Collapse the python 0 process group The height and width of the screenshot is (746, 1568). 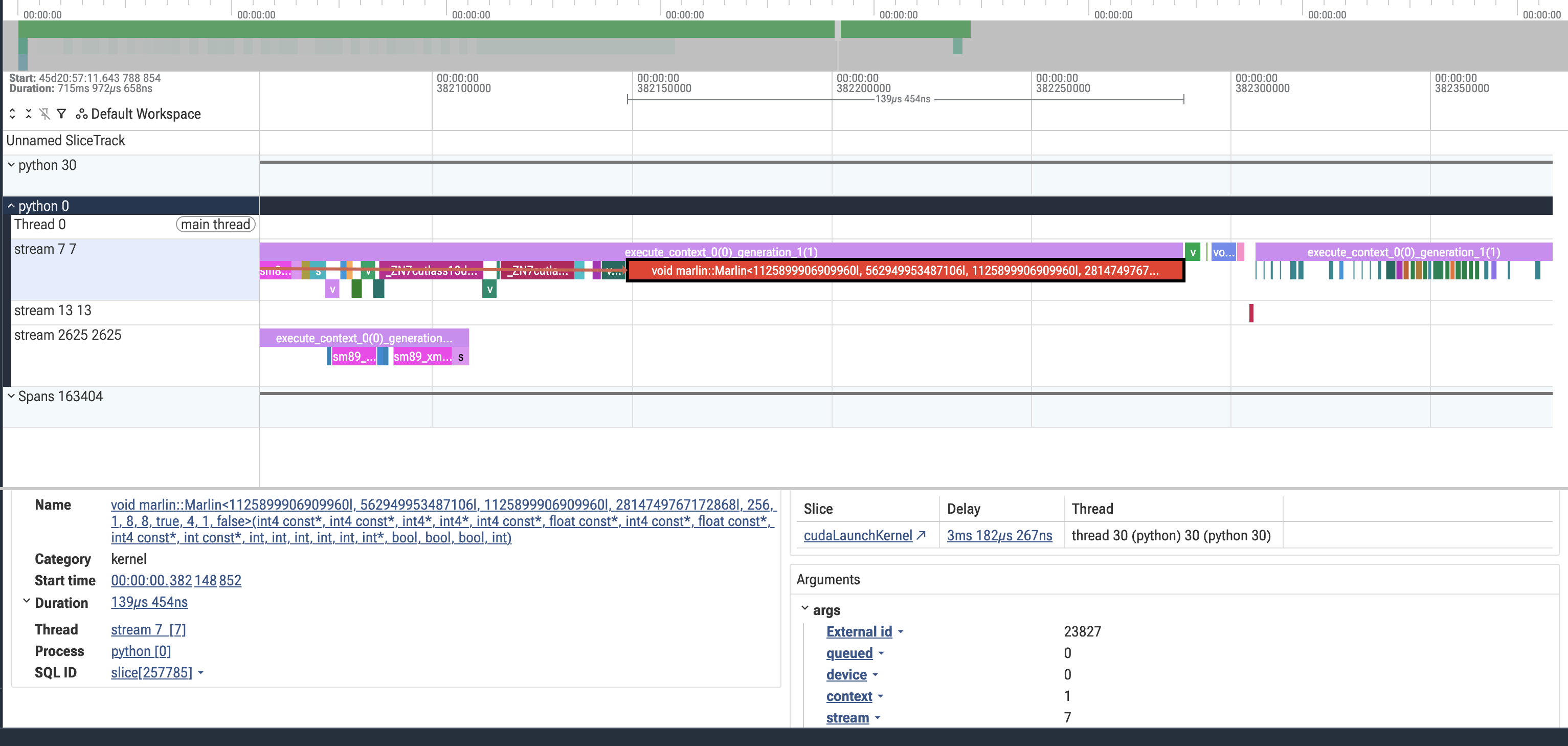[11, 206]
